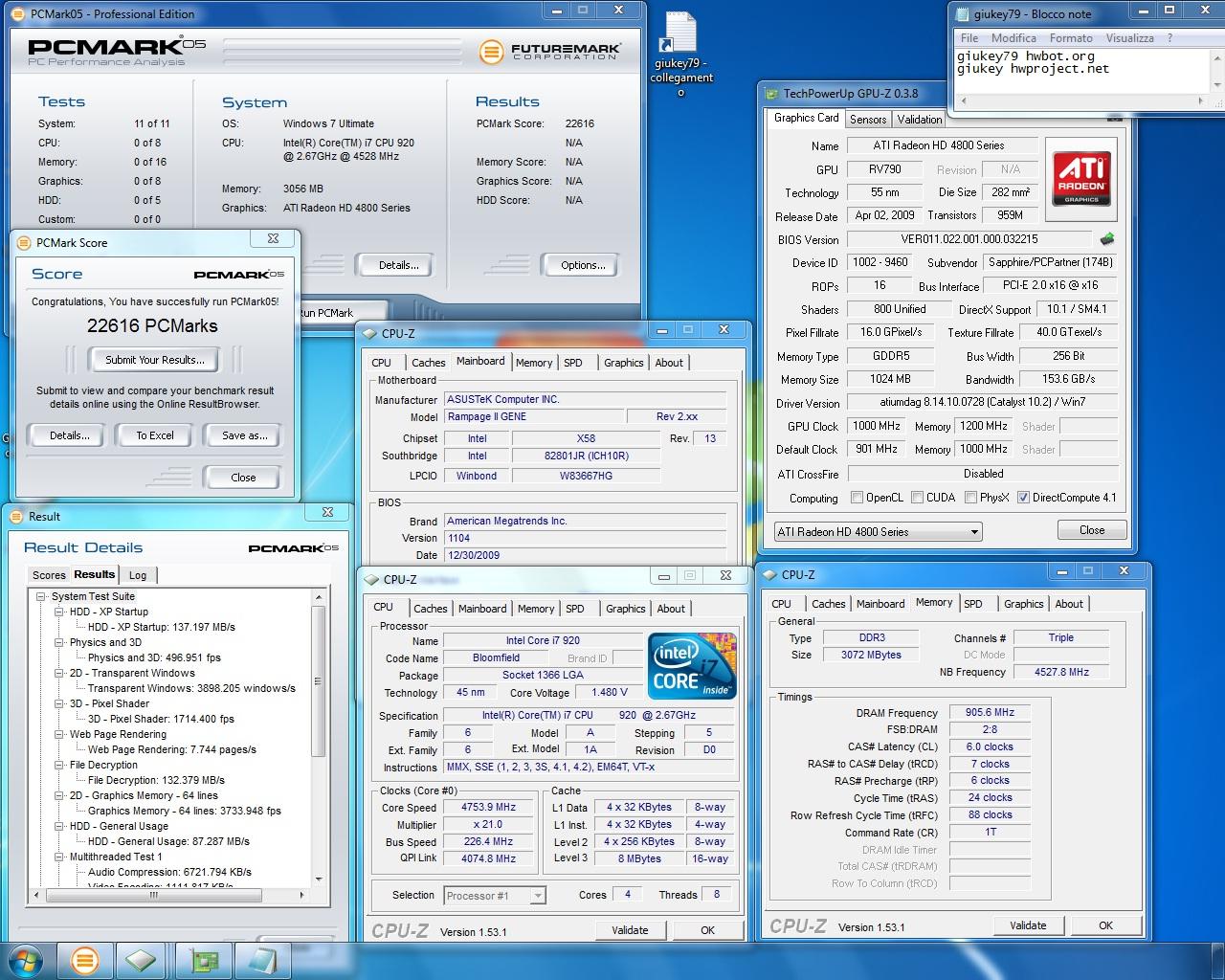Open the Formato menu in Blocco note
The height and width of the screenshot is (980, 1225).
[1071, 38]
